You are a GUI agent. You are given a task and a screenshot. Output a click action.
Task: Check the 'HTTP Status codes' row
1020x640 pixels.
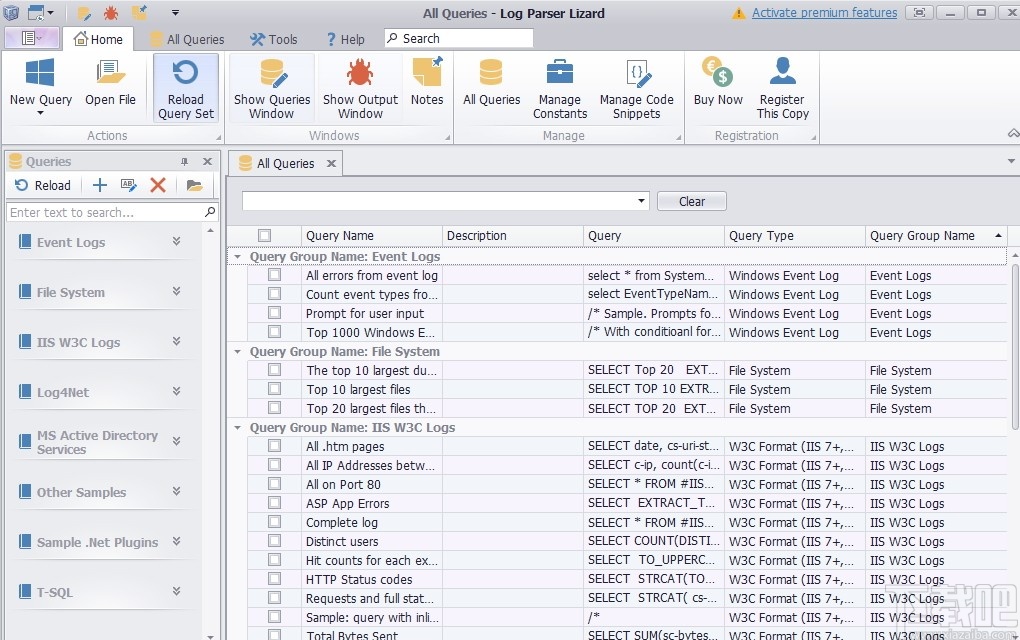(x=275, y=579)
